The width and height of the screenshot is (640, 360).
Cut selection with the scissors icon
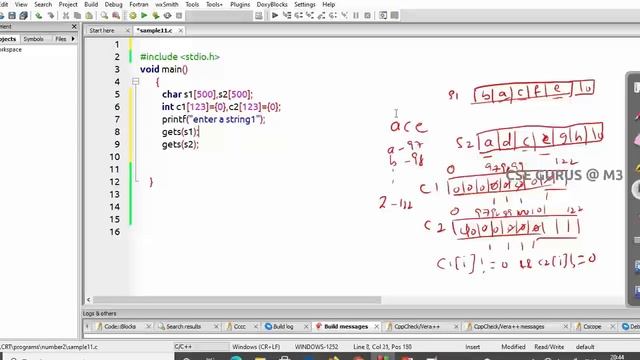point(65,16)
